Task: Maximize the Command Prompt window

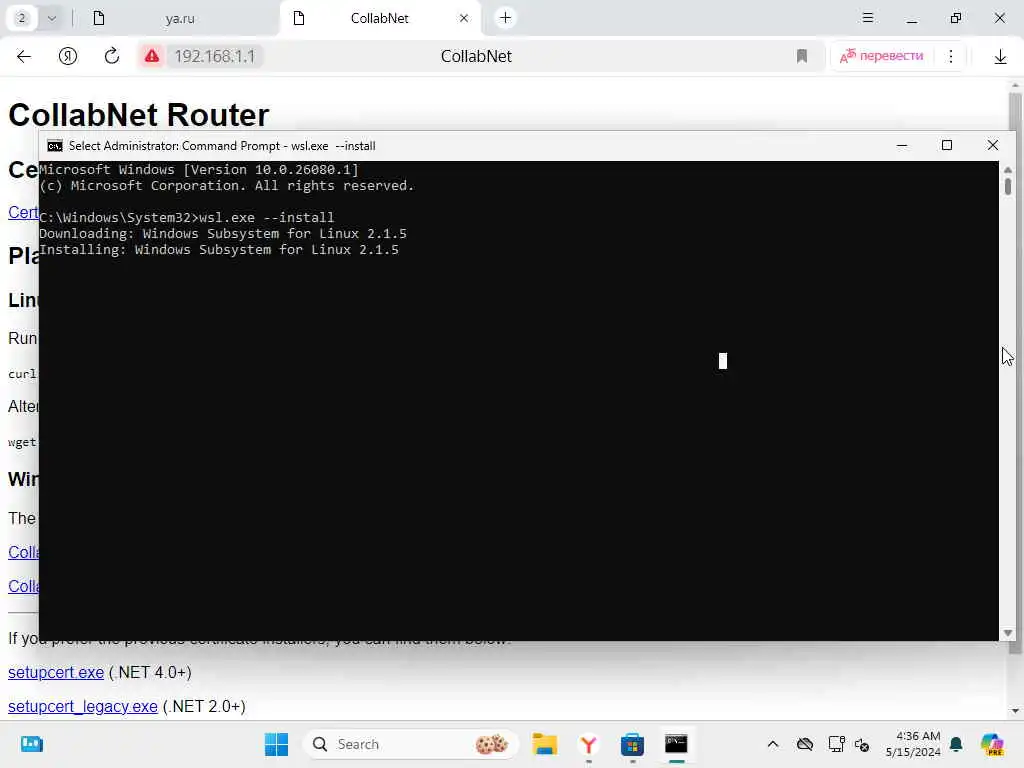Action: click(x=947, y=146)
